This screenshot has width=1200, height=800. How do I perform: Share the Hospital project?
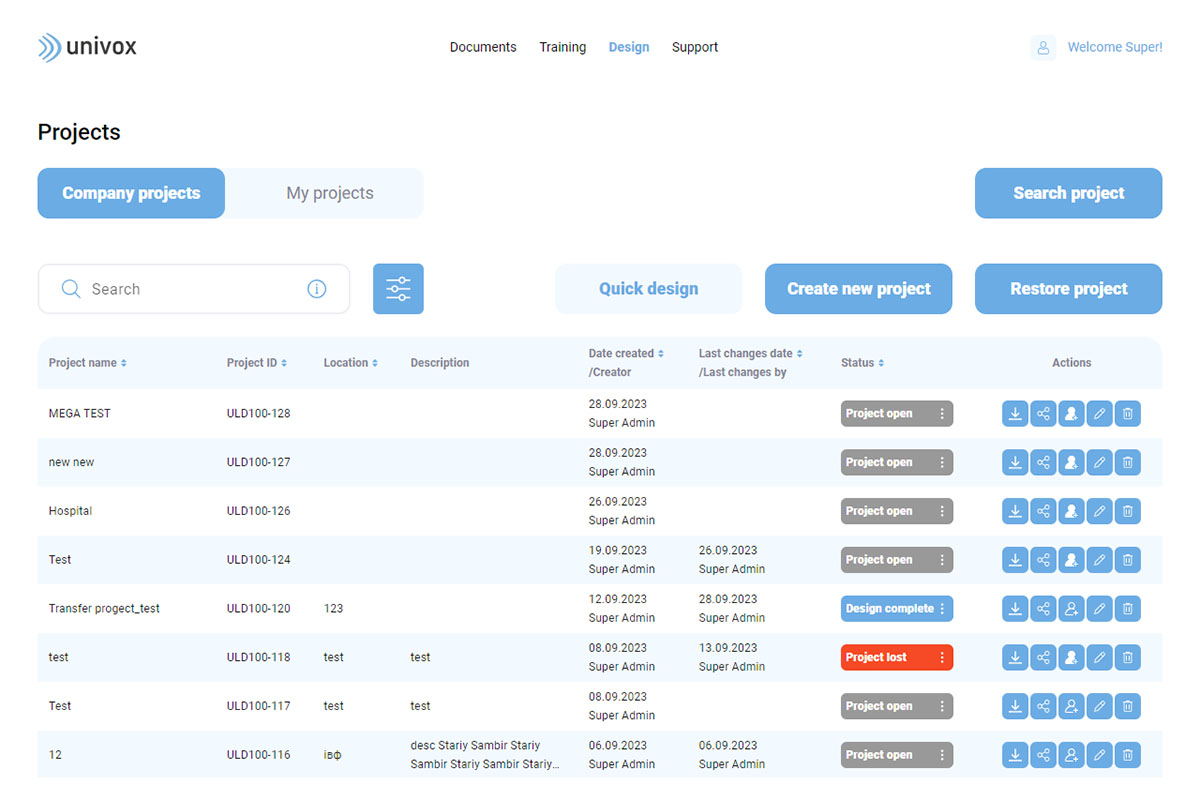[x=1043, y=511]
